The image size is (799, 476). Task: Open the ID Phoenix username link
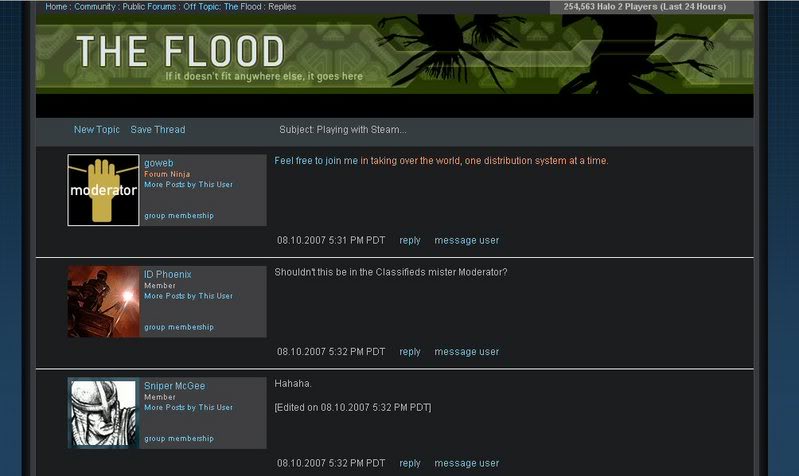pos(168,274)
